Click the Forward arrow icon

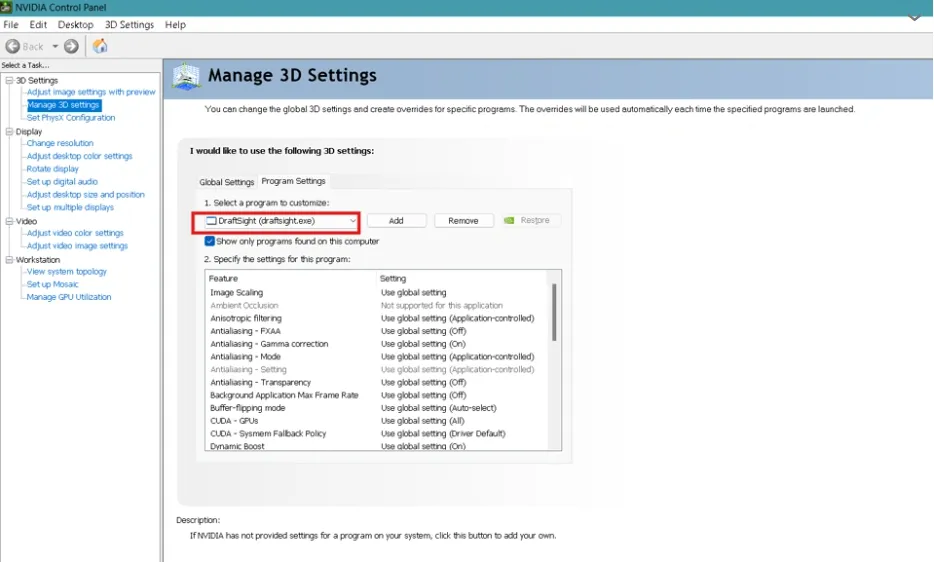(71, 46)
